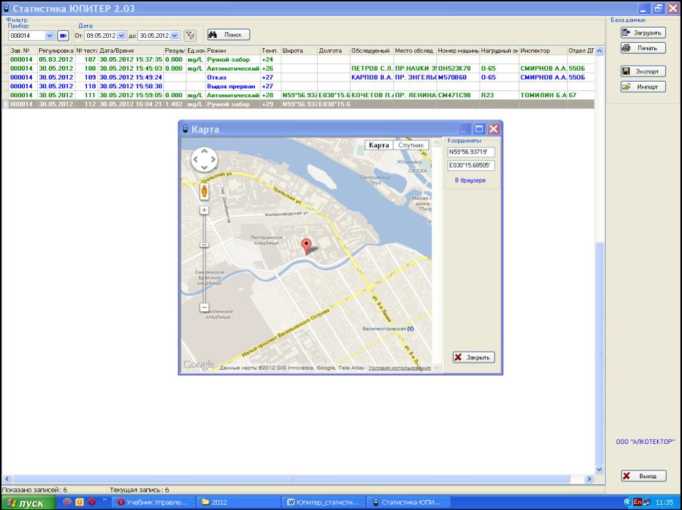
Task: Open the Windows Пуск start button
Action: tap(28, 503)
